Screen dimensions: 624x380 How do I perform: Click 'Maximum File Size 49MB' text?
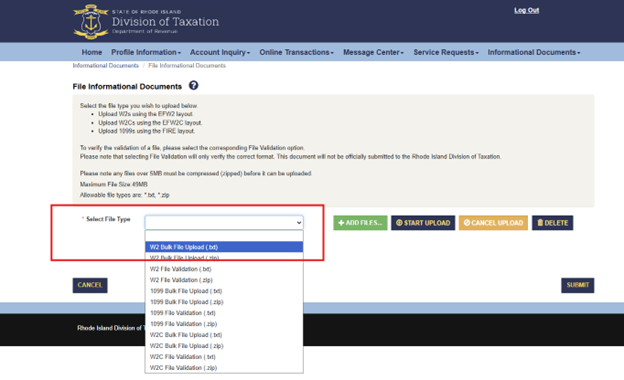point(114,184)
